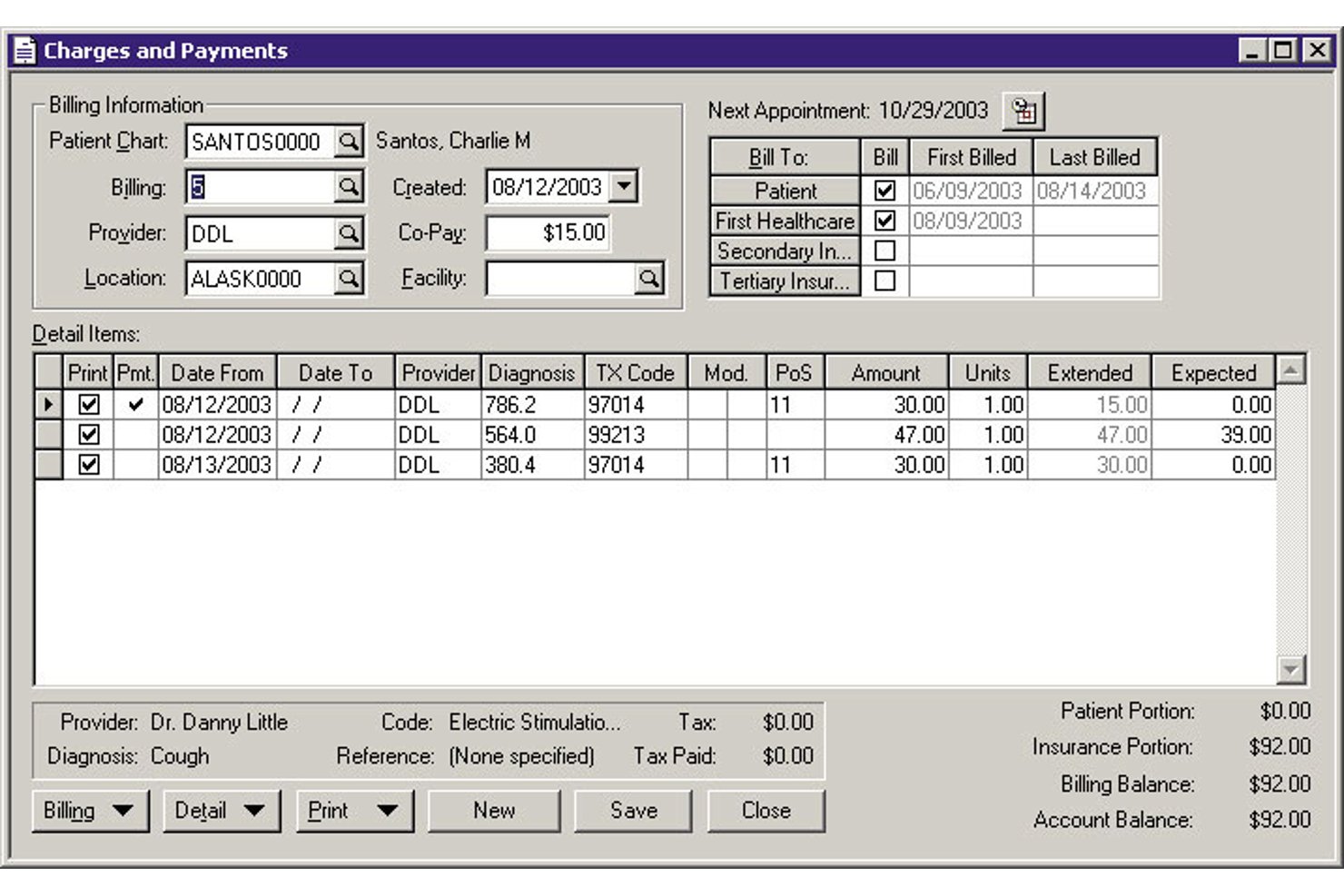Click the Extended column header
1344x896 pixels.
click(1089, 373)
